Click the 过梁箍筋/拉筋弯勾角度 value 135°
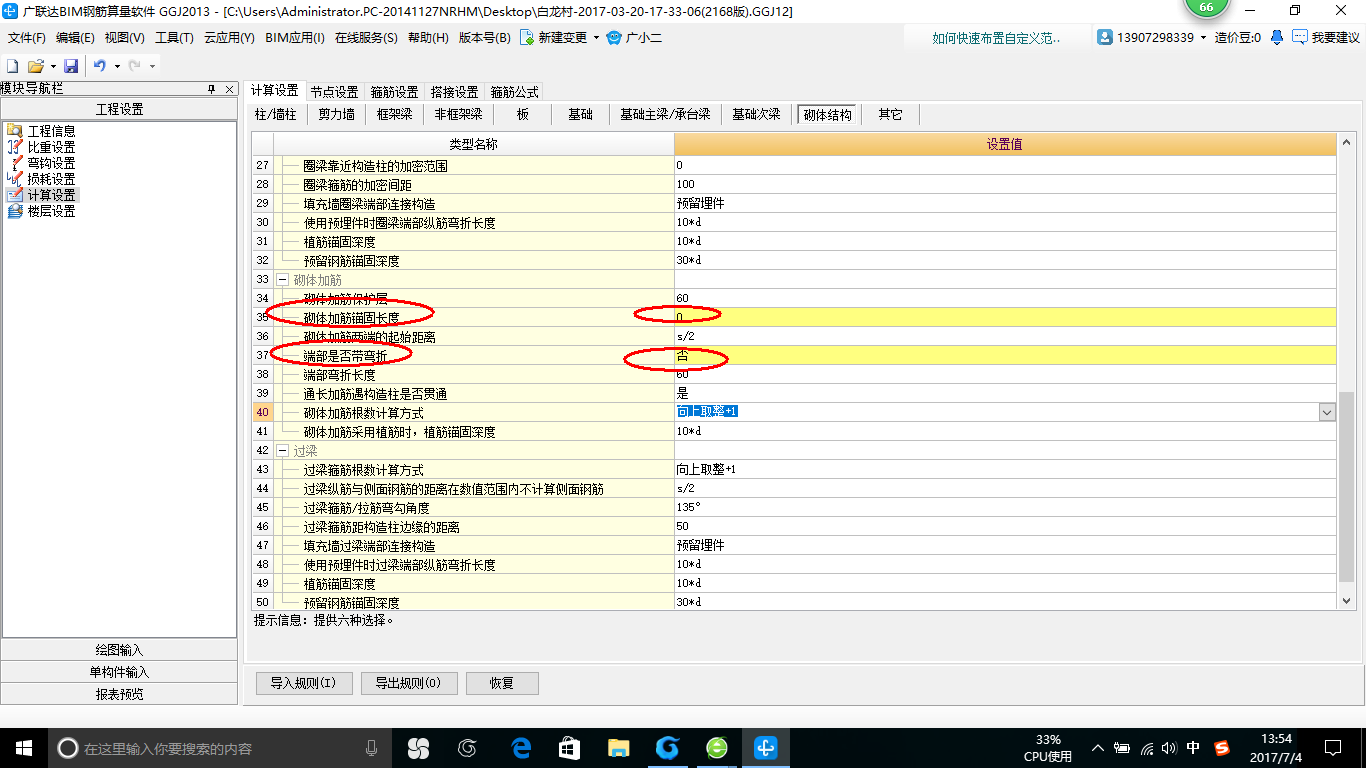 [689, 507]
